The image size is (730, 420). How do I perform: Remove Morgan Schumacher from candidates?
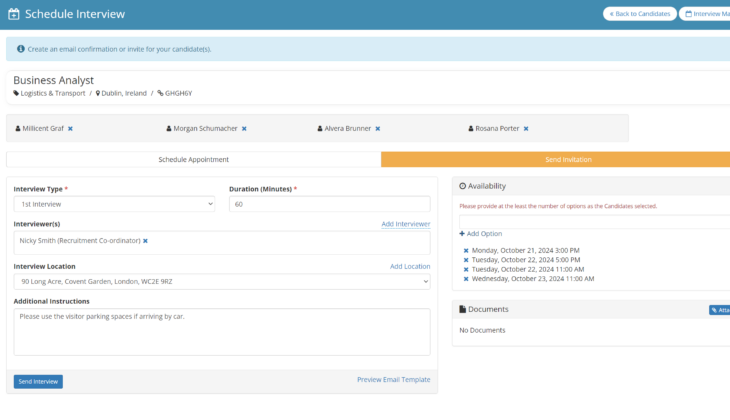coord(244,129)
